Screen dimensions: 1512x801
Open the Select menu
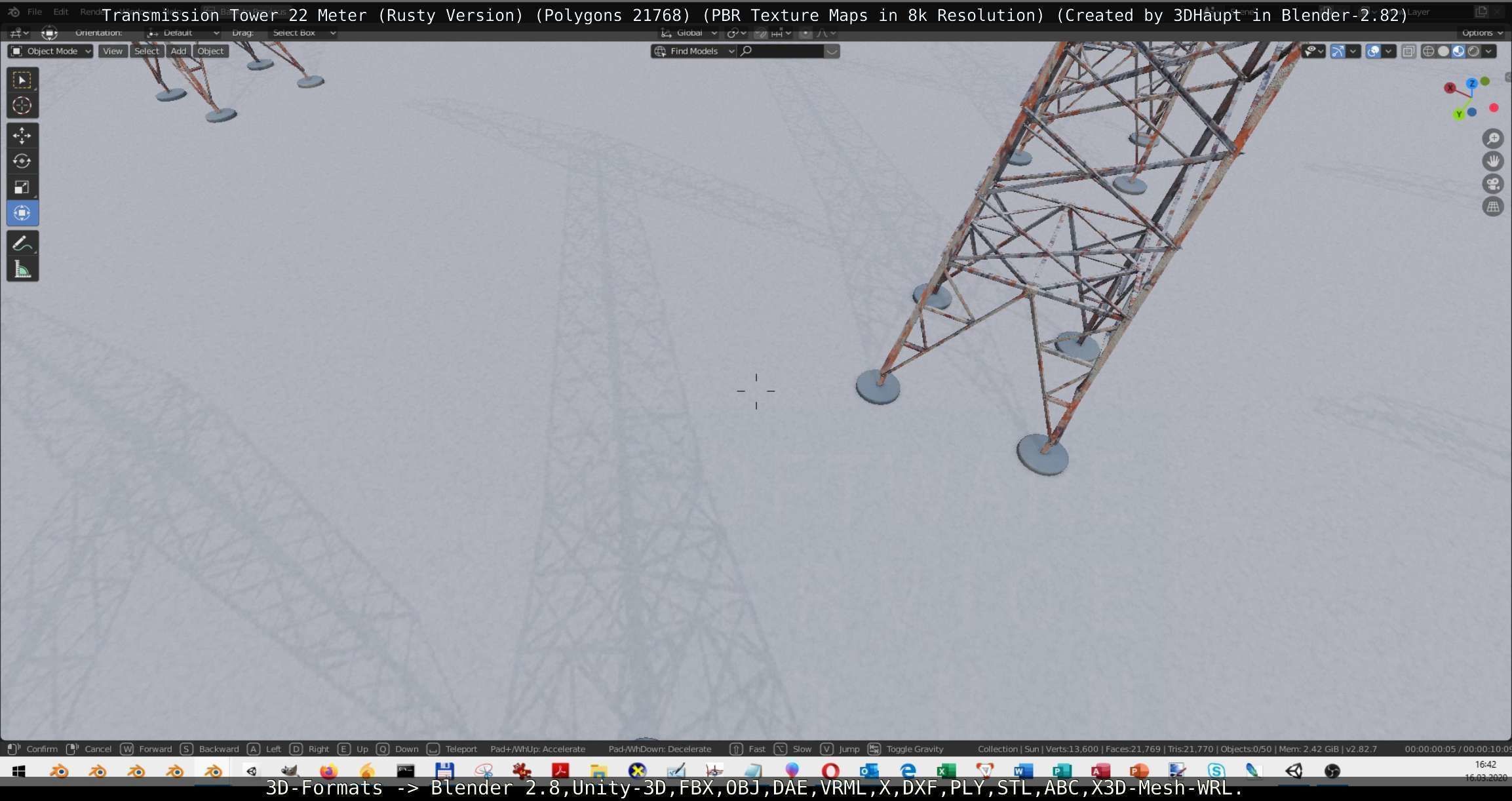(147, 51)
